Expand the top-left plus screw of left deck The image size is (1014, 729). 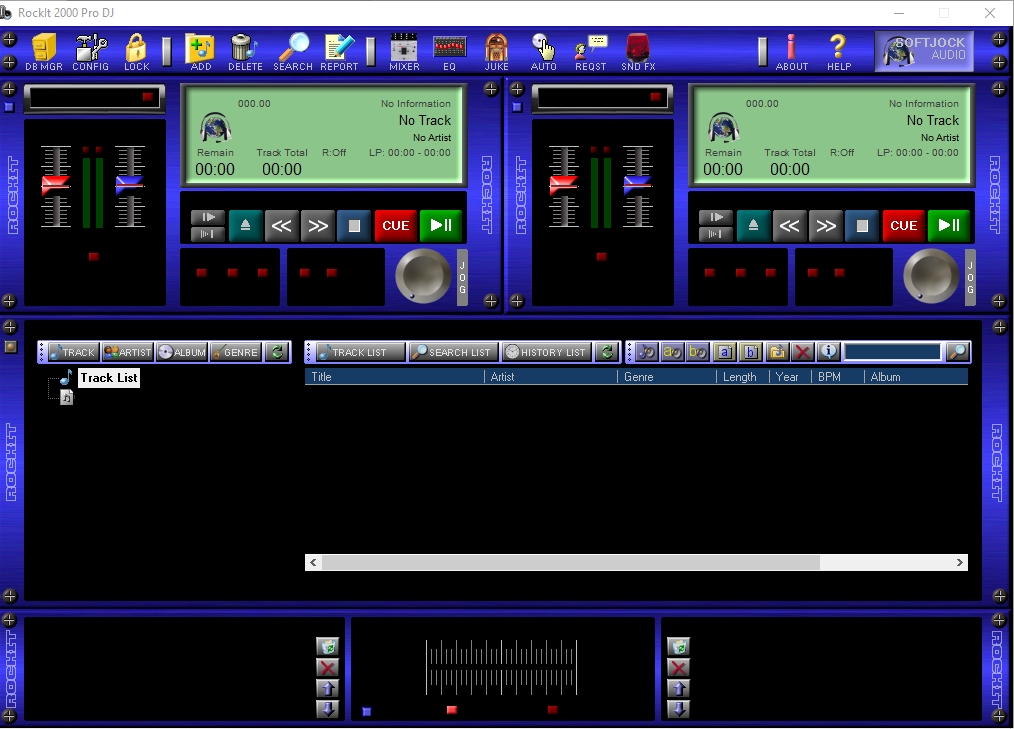pyautogui.click(x=10, y=89)
